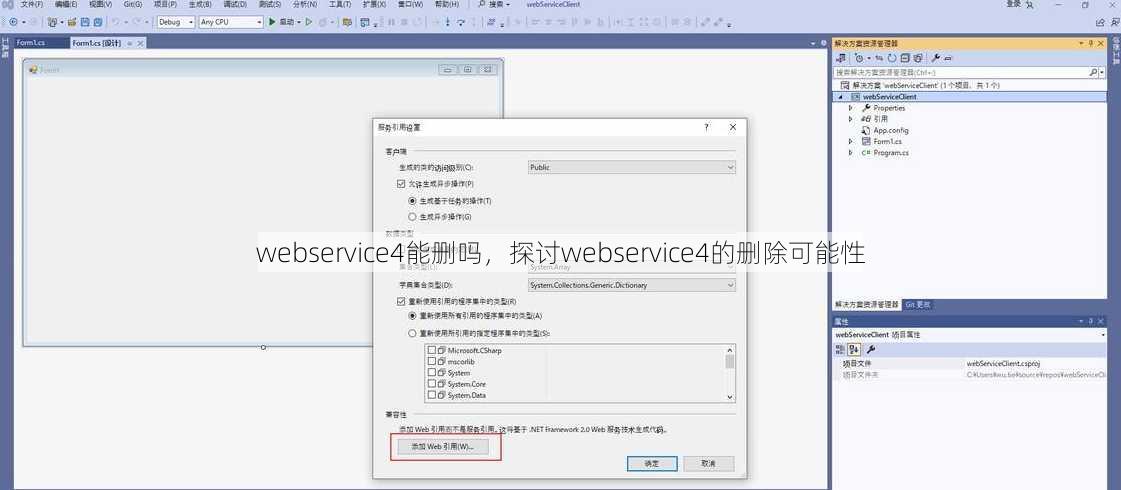Open the Any CPU platform dropdown
Image resolution: width=1121 pixels, height=490 pixels.
(231, 22)
